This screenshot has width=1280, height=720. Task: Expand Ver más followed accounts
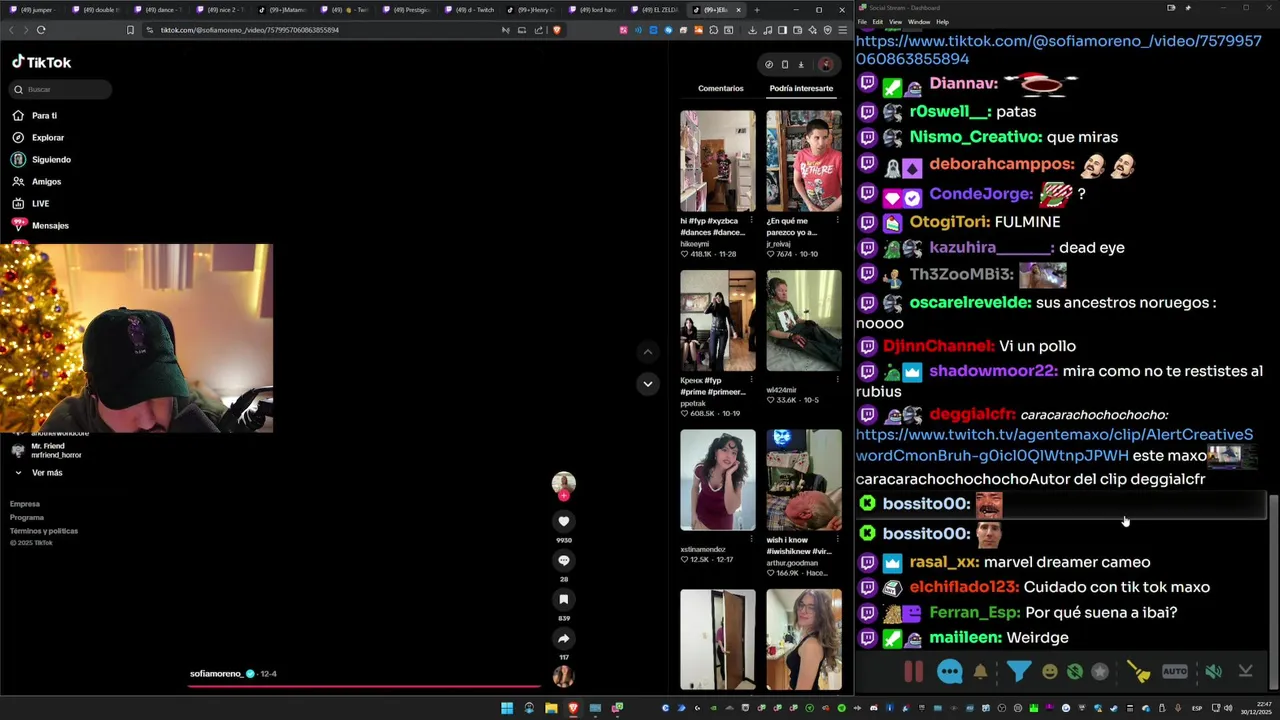tap(46, 472)
